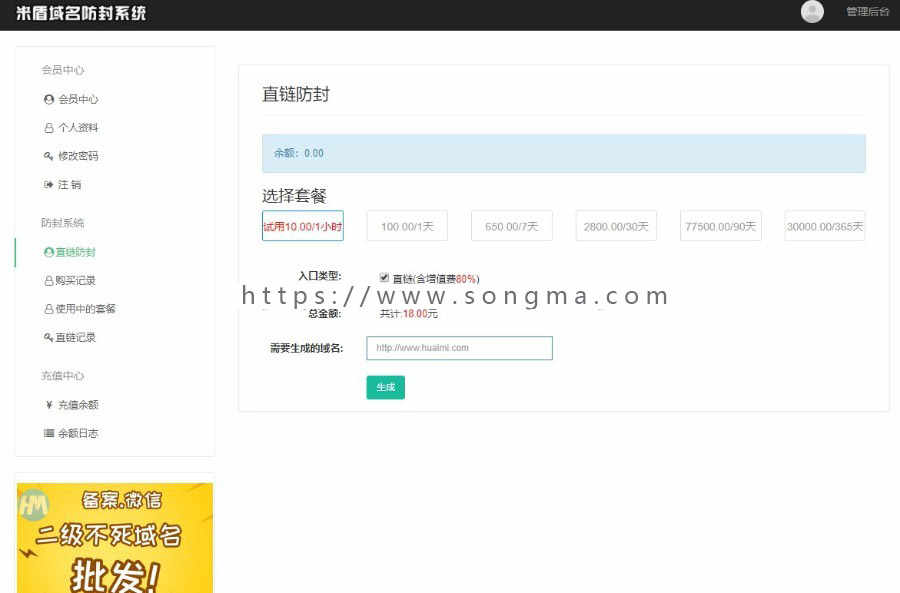
Task: Select 注销 to log out
Action: [69, 184]
